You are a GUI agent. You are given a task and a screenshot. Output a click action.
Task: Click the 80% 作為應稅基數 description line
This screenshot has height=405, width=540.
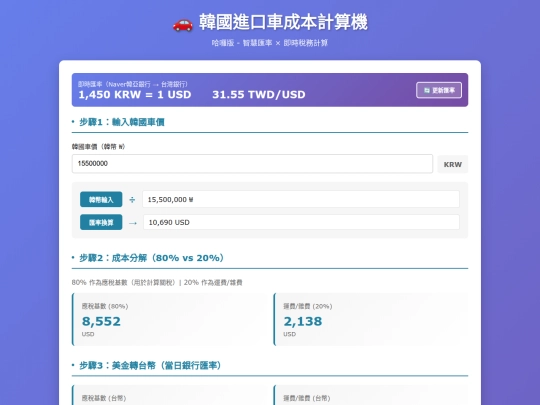point(157,282)
